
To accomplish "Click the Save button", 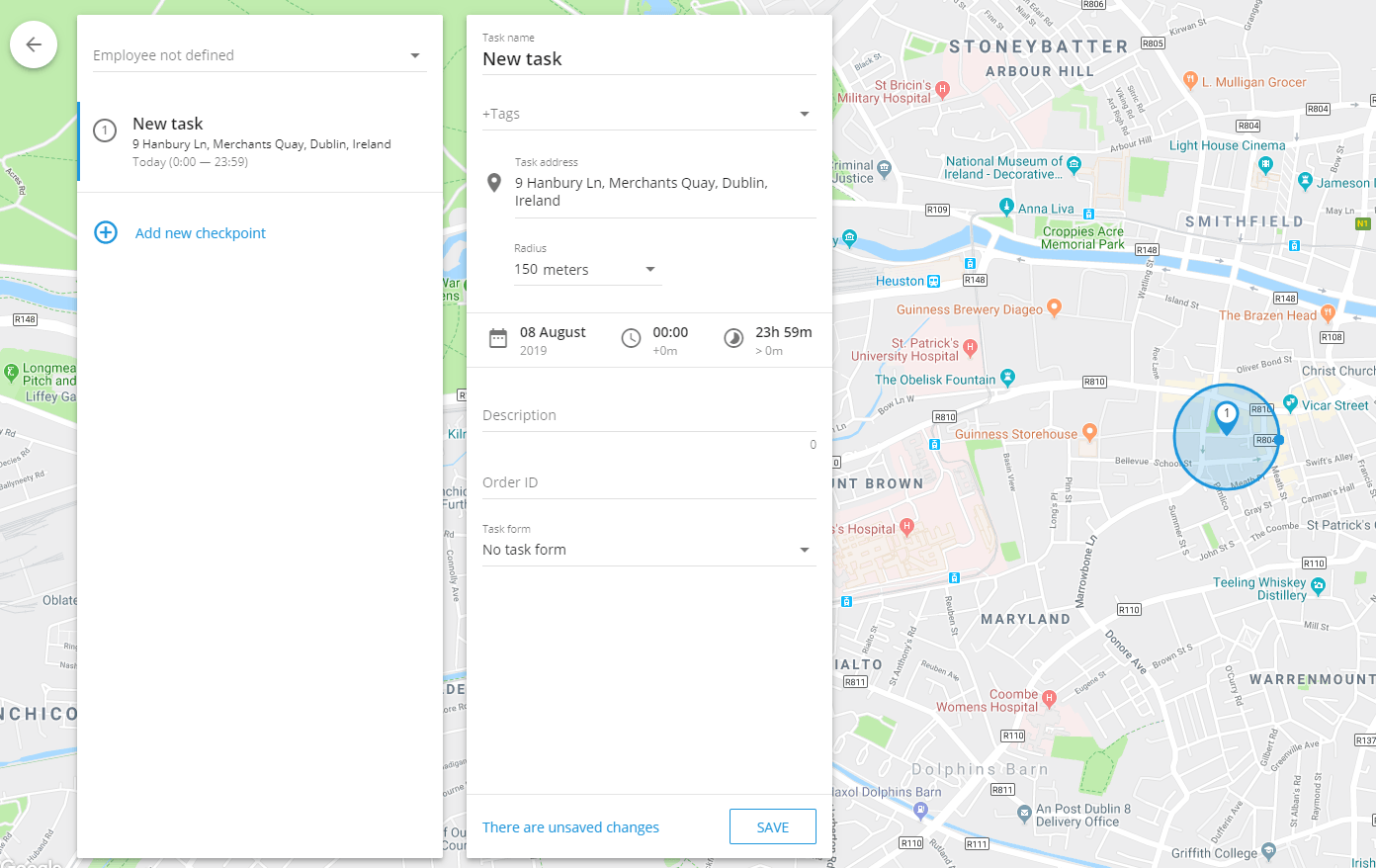I will point(772,826).
